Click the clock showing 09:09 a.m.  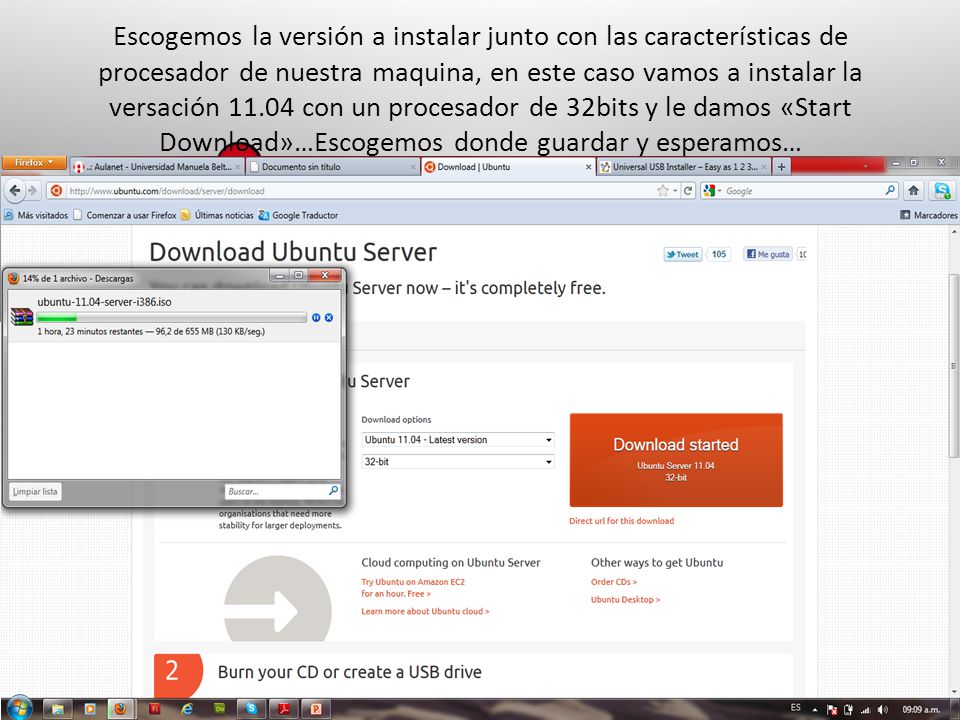[x=921, y=710]
